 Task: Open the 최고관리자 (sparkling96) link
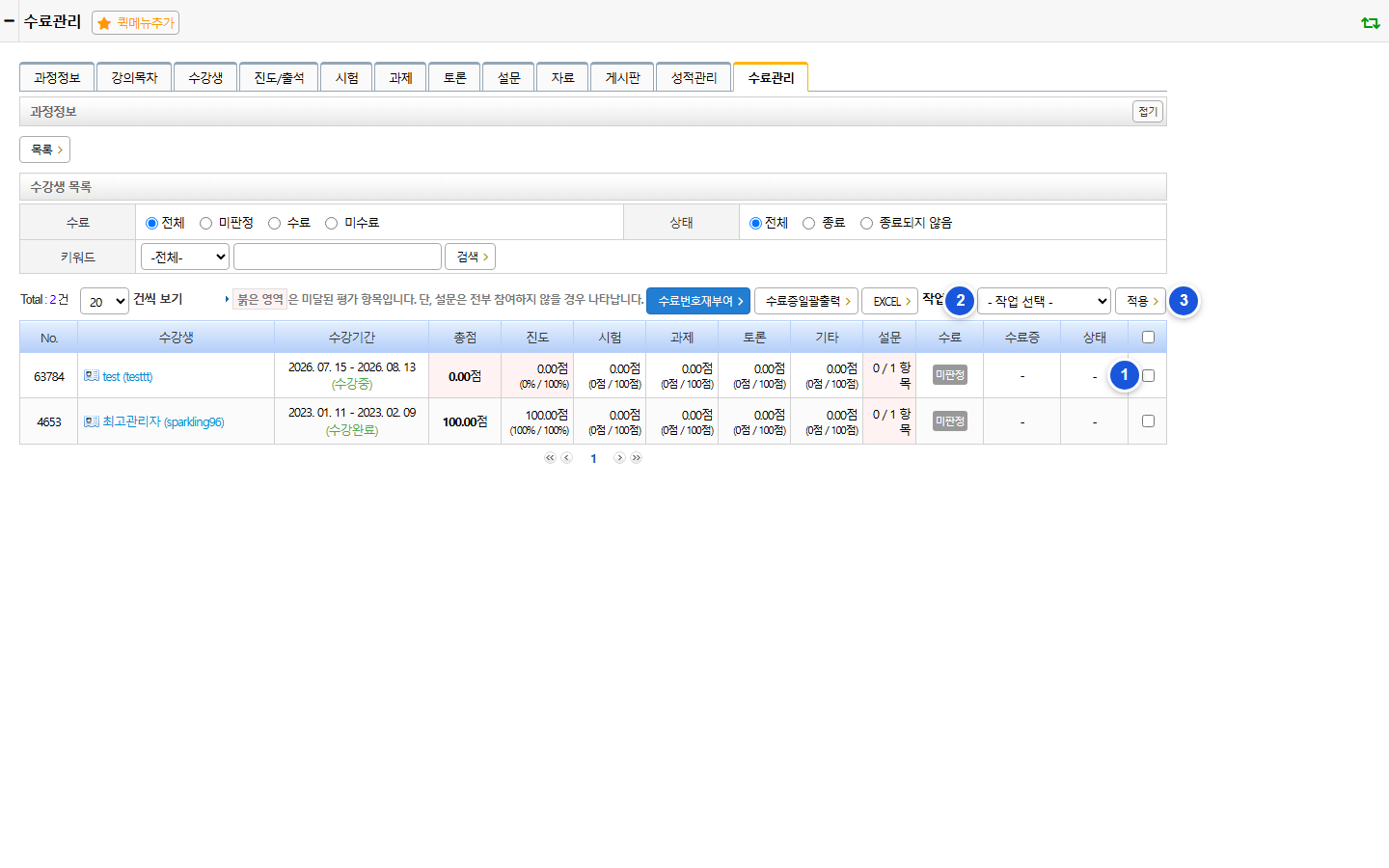point(163,422)
